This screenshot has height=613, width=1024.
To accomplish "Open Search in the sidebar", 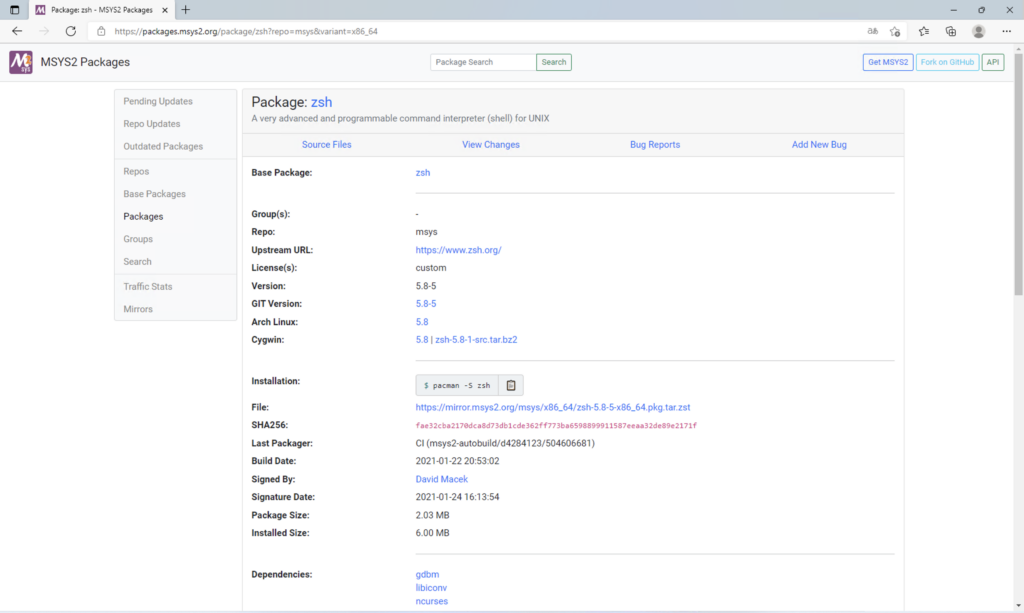I will (137, 262).
